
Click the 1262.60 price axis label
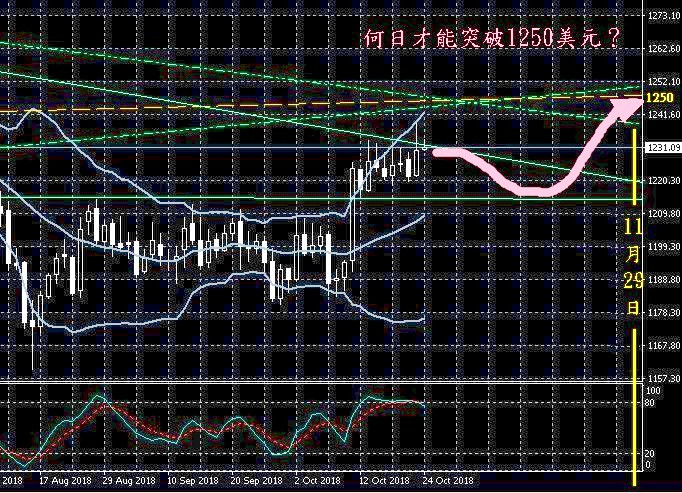[664, 48]
